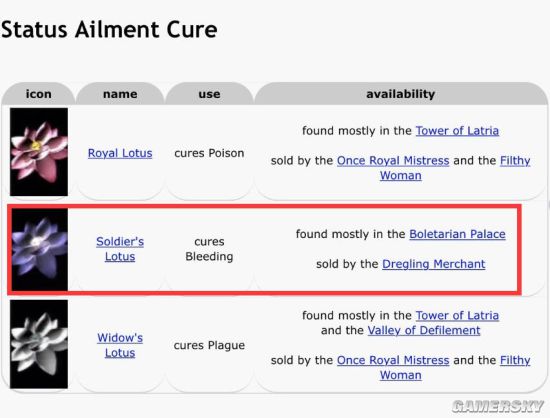Click the "use" column header

(x=209, y=94)
